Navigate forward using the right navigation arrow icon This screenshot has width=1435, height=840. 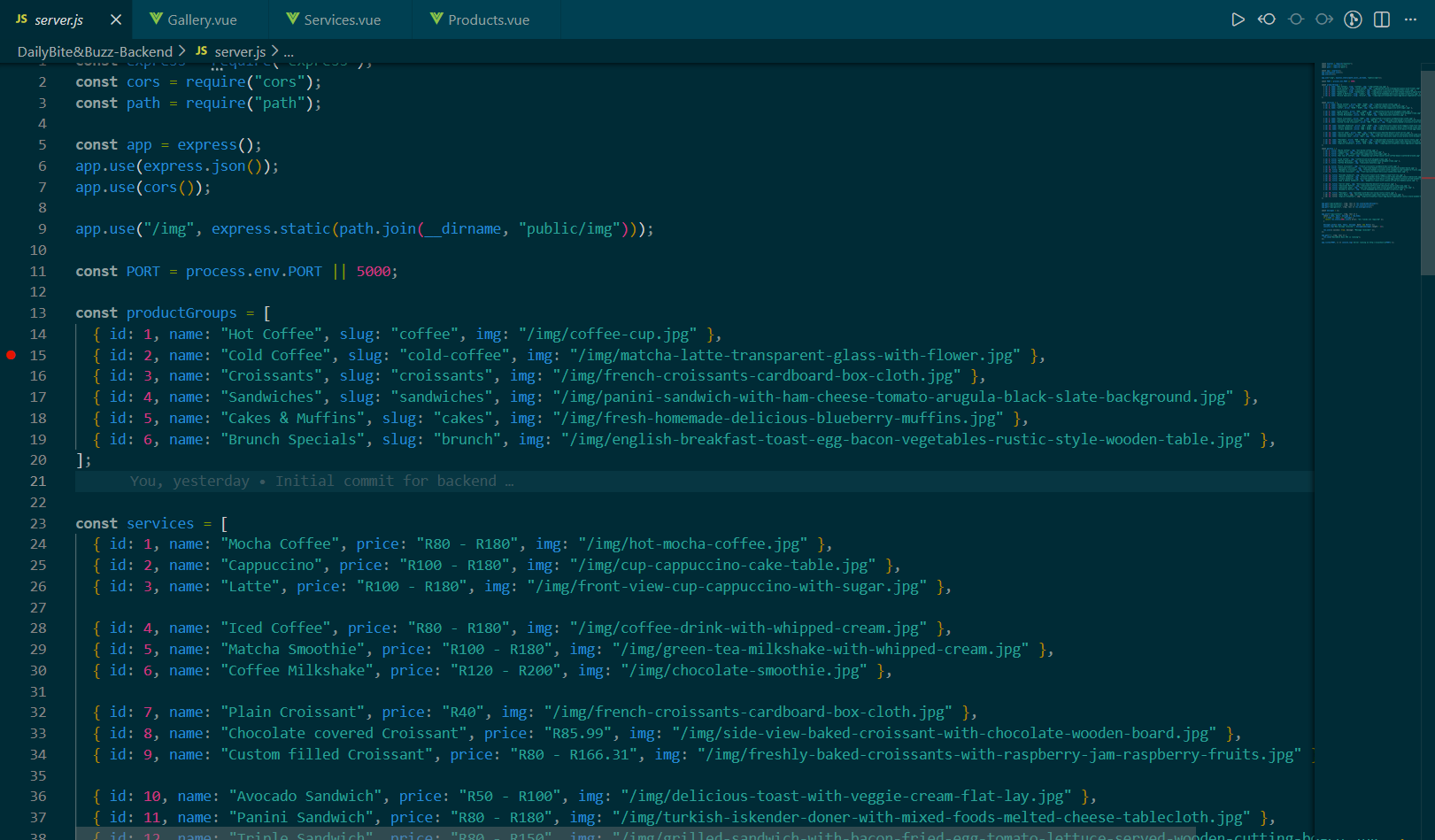coord(1323,18)
